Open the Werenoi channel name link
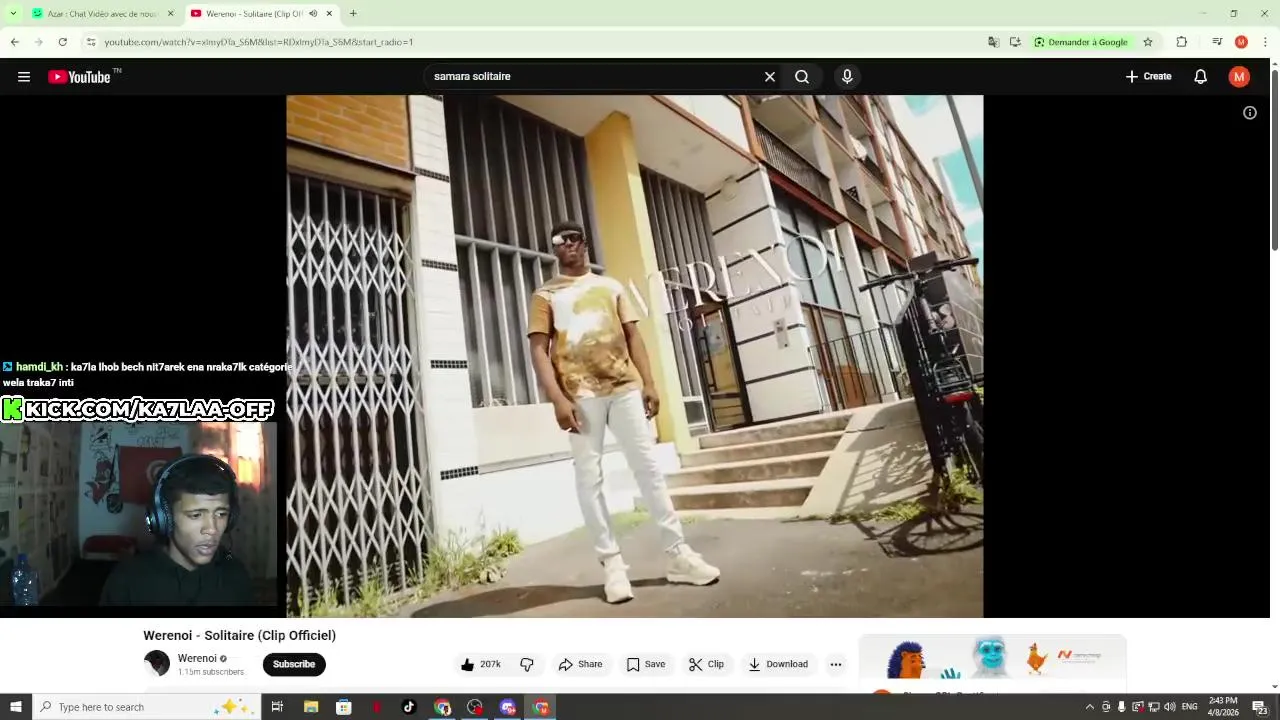 pos(197,658)
